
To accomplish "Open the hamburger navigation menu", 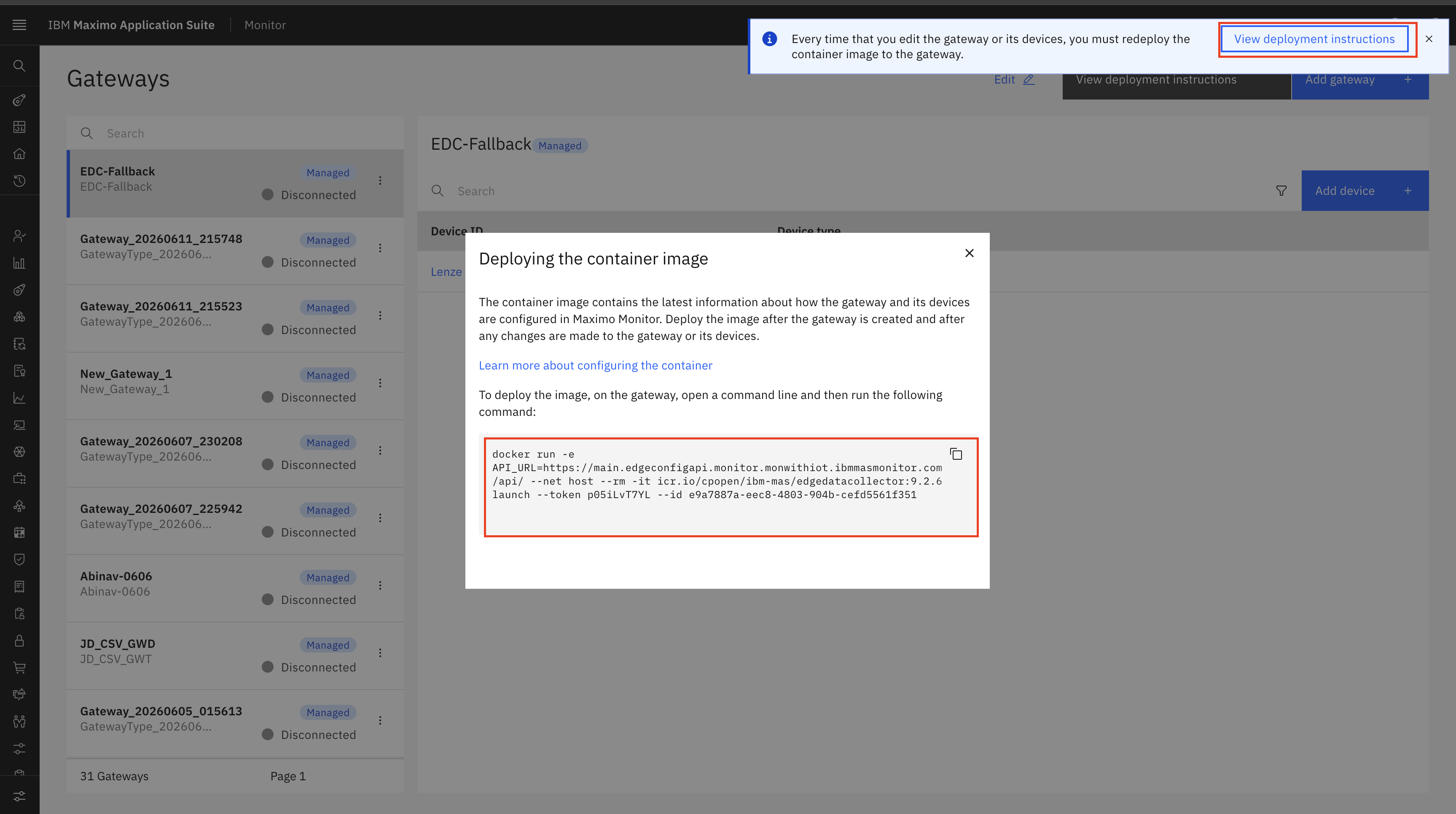I will tap(19, 25).
